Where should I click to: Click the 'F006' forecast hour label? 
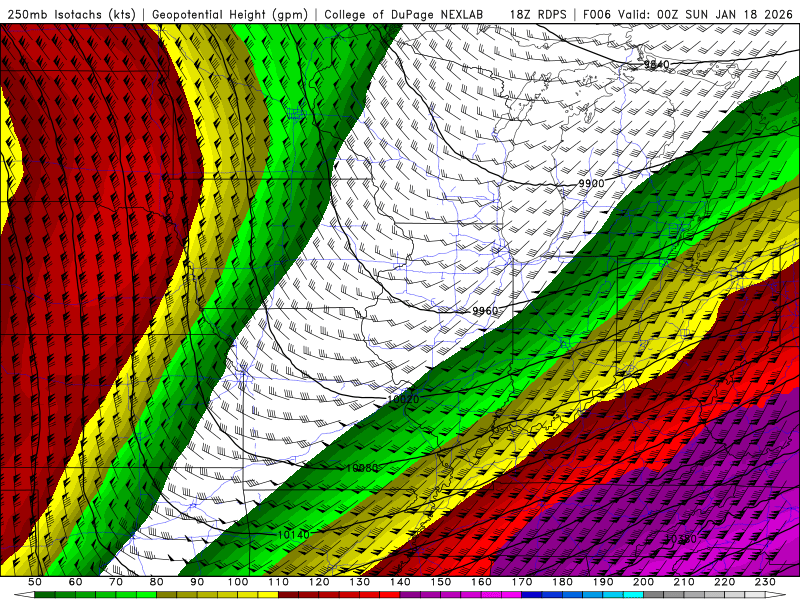click(596, 15)
